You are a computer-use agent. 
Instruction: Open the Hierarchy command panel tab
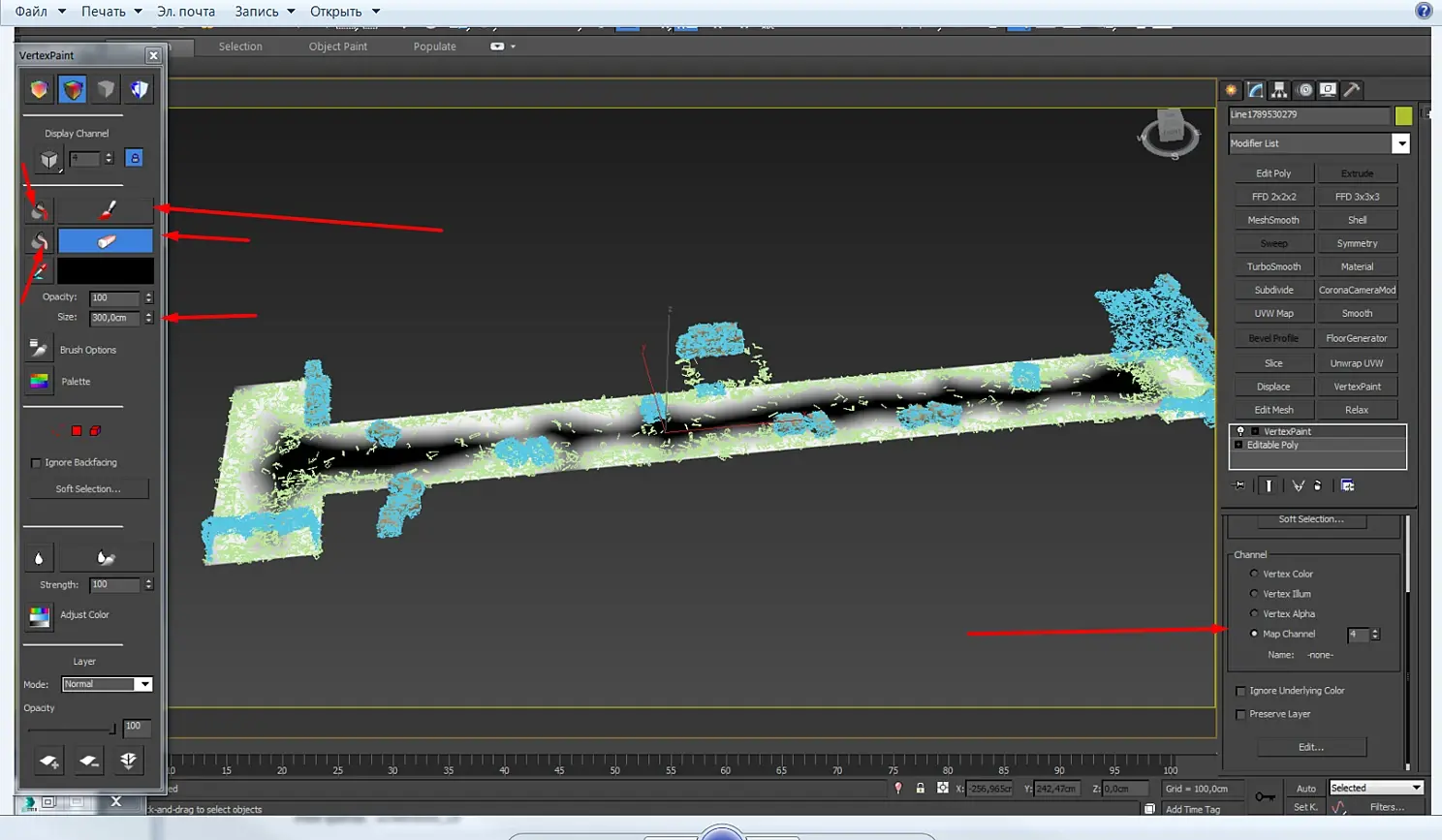(x=1279, y=90)
